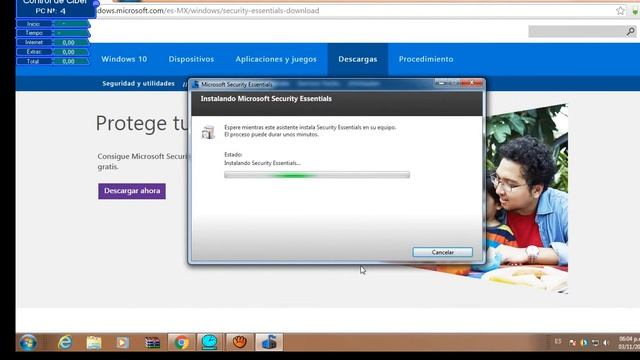Click the Descargar ahora button
Viewport: 640px width, 360px height.
click(132, 191)
